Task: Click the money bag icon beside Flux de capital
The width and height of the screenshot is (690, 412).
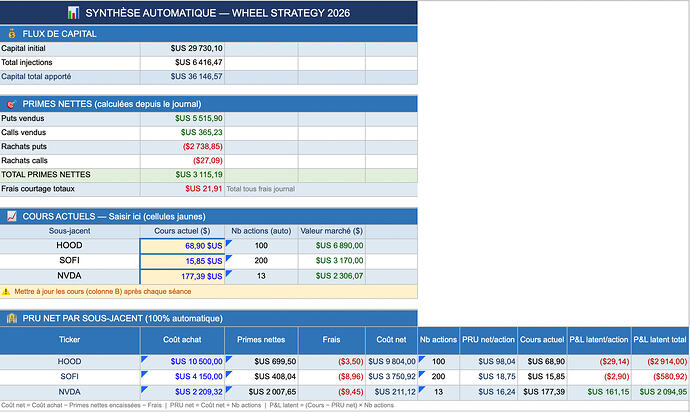Action: [x=12, y=34]
